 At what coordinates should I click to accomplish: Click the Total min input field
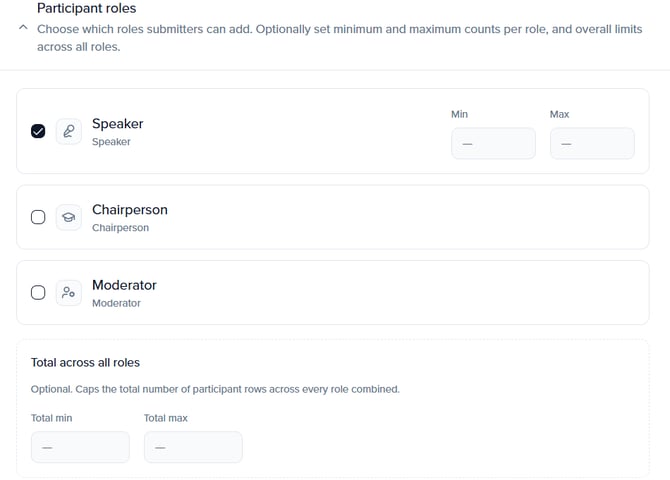click(x=80, y=447)
